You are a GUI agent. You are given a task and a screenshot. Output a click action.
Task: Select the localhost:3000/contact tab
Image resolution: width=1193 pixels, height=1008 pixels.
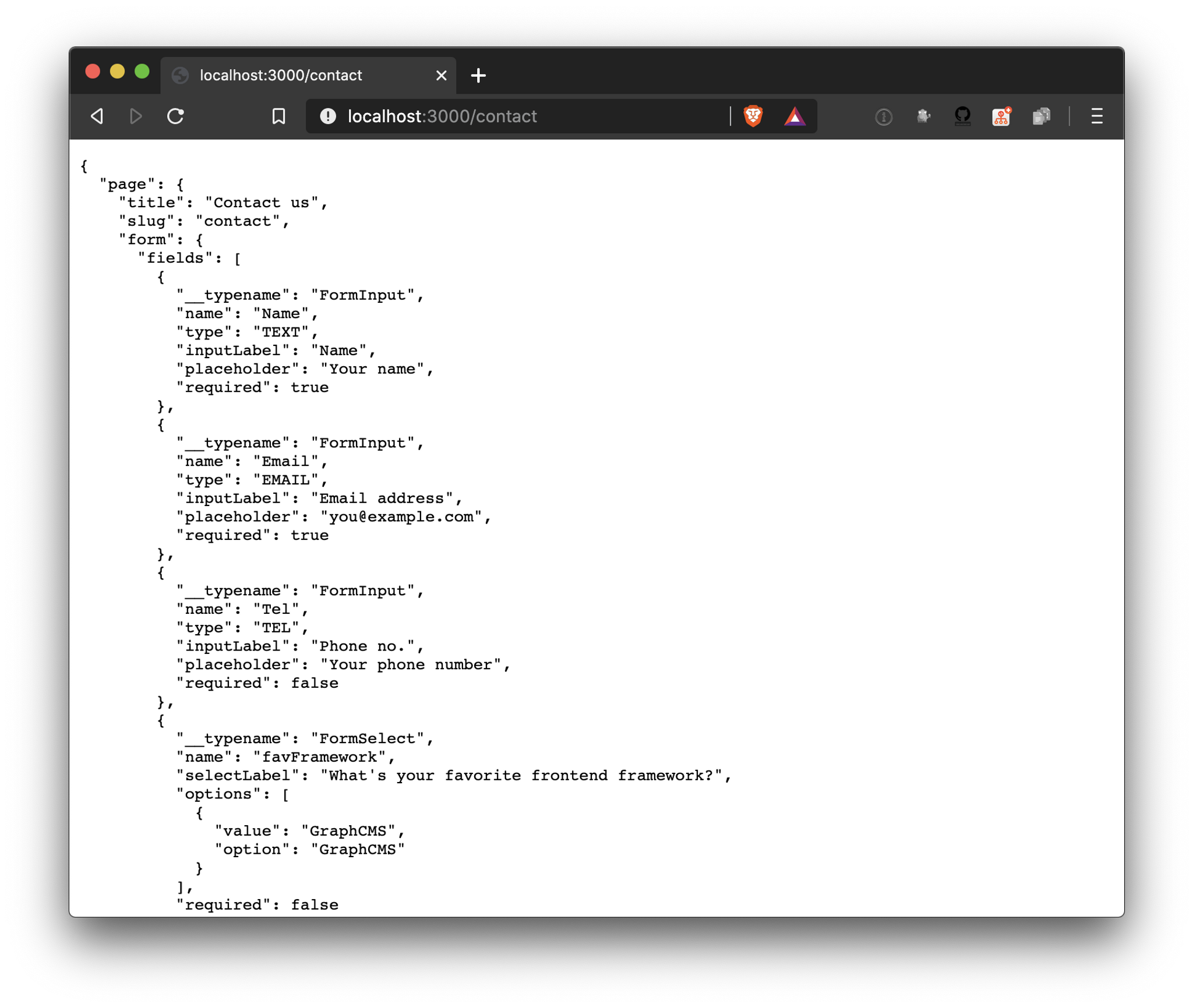tap(280, 75)
